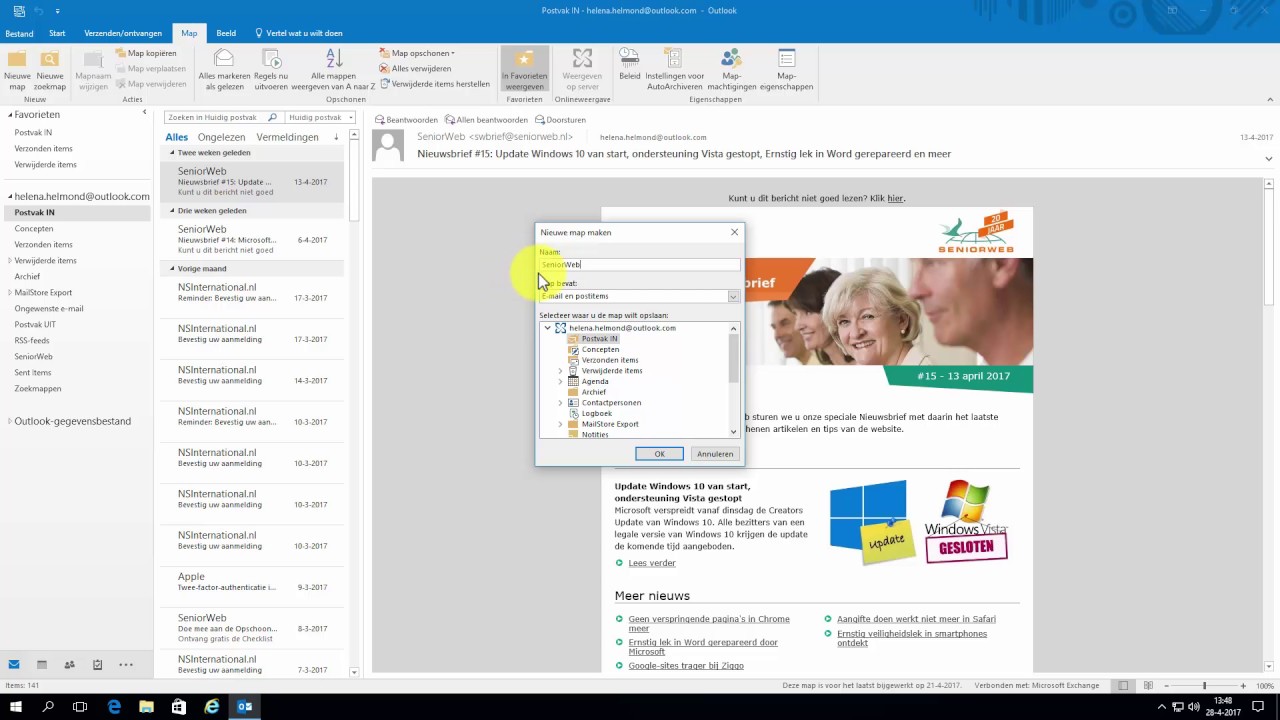Click Doorsturen in reading pane
The height and width of the screenshot is (720, 1280).
(x=560, y=119)
